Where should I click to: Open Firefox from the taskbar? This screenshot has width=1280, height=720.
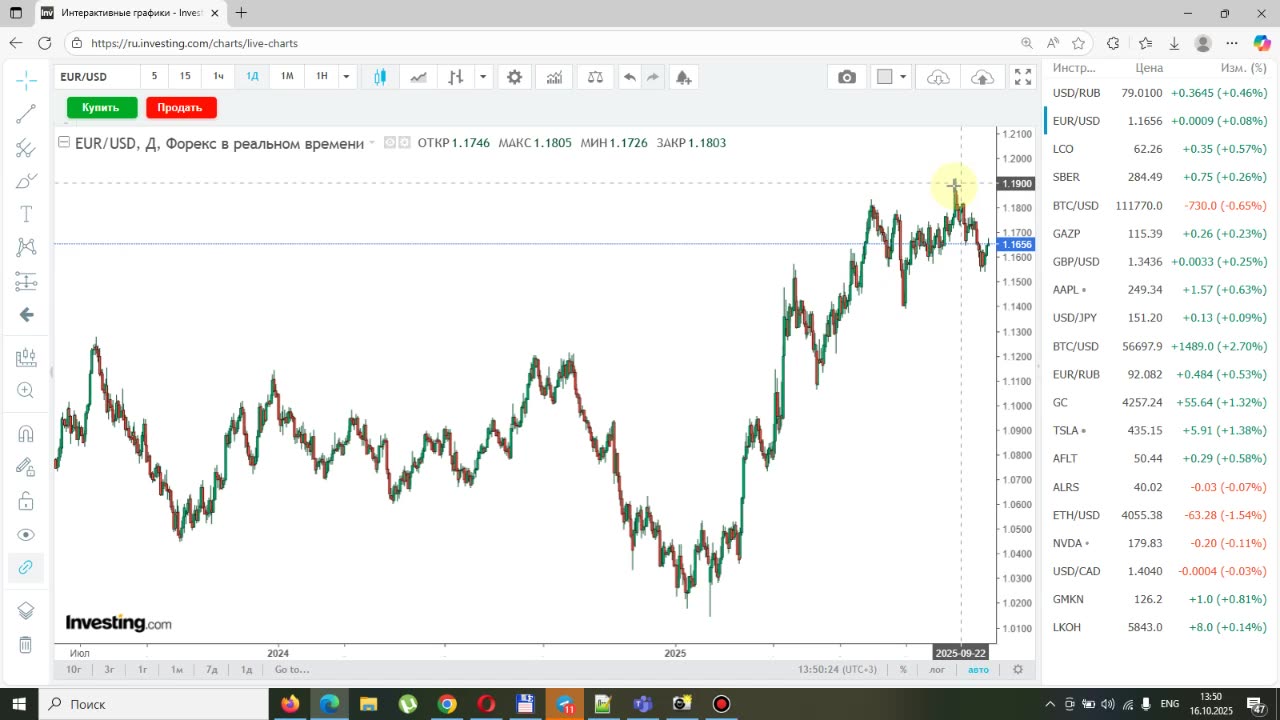coord(290,704)
